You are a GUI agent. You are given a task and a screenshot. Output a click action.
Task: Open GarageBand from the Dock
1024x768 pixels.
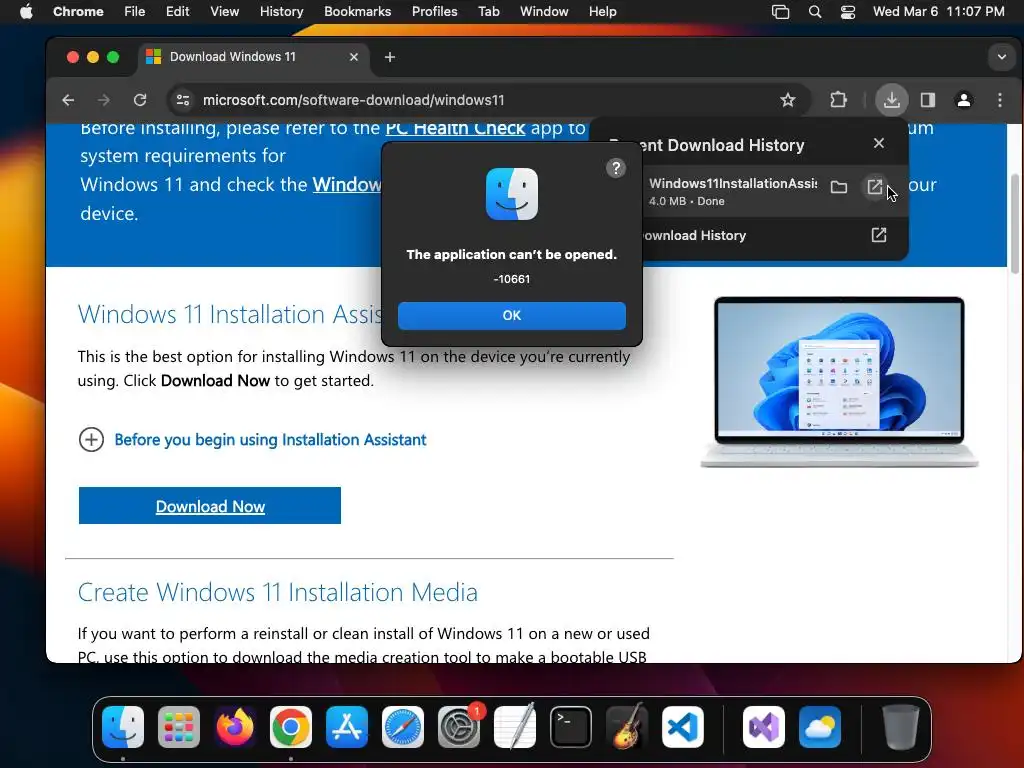pyautogui.click(x=626, y=727)
